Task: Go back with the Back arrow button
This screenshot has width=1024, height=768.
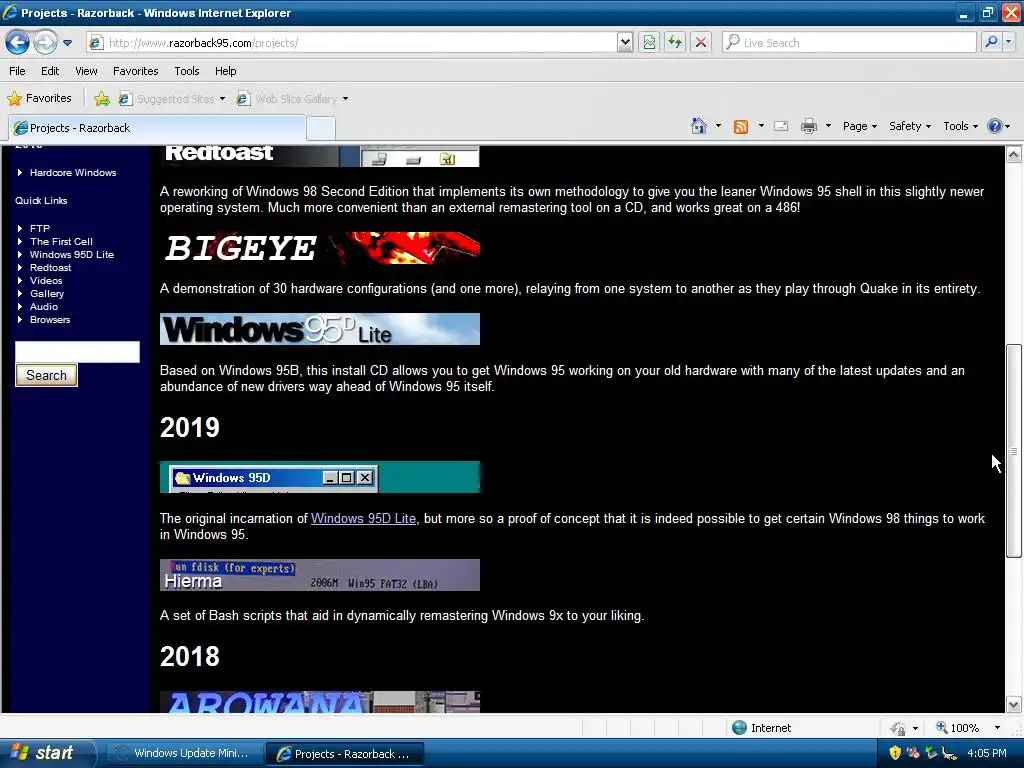Action: click(18, 42)
